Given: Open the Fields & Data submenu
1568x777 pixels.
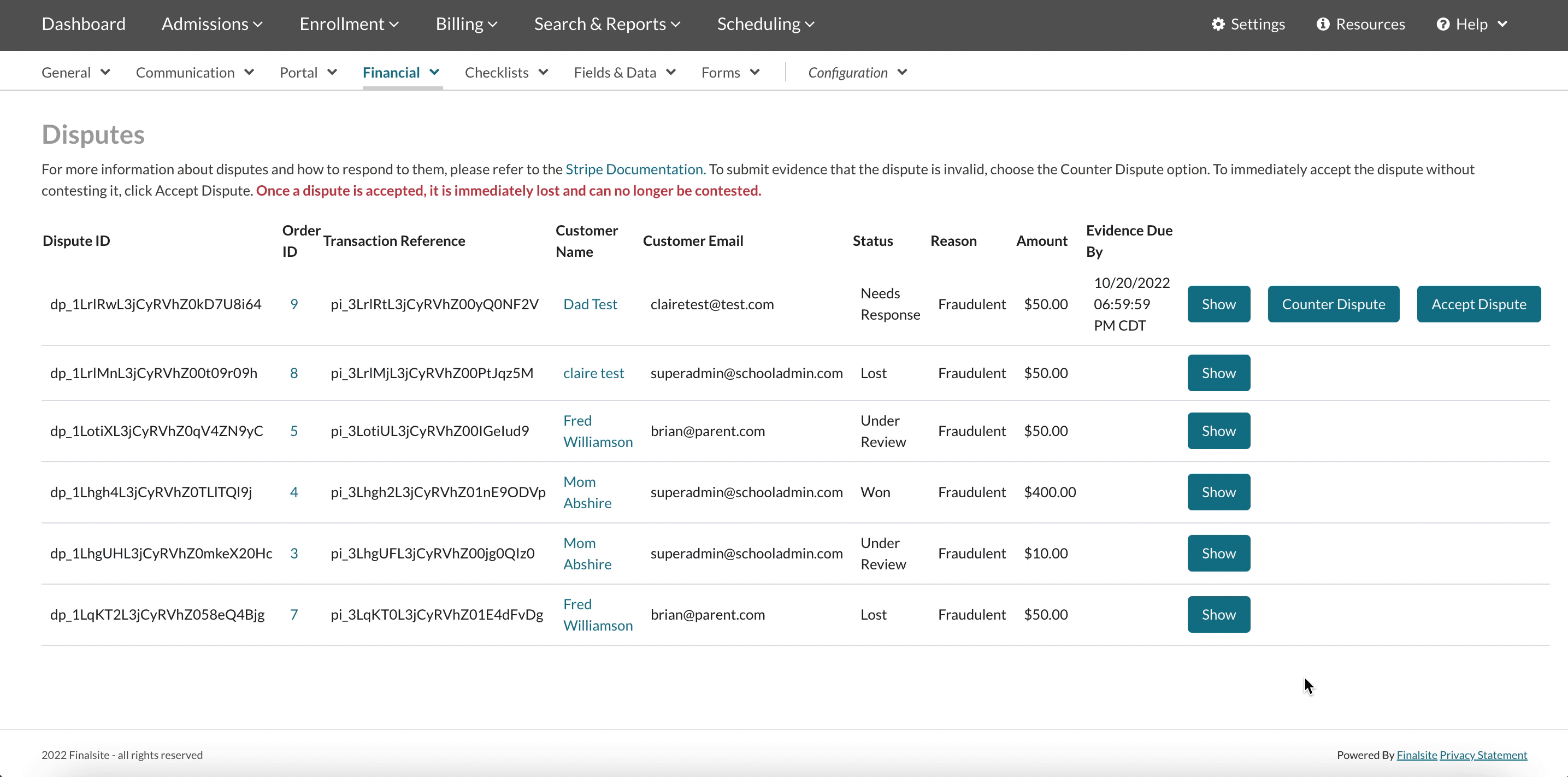Looking at the screenshot, I should 624,73.
